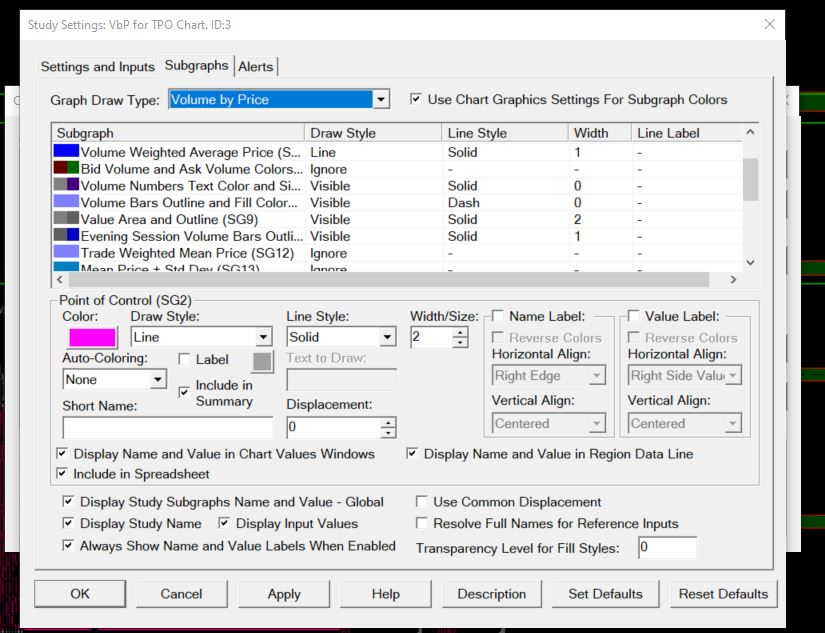Select the Subgraphs tab

click(x=196, y=65)
